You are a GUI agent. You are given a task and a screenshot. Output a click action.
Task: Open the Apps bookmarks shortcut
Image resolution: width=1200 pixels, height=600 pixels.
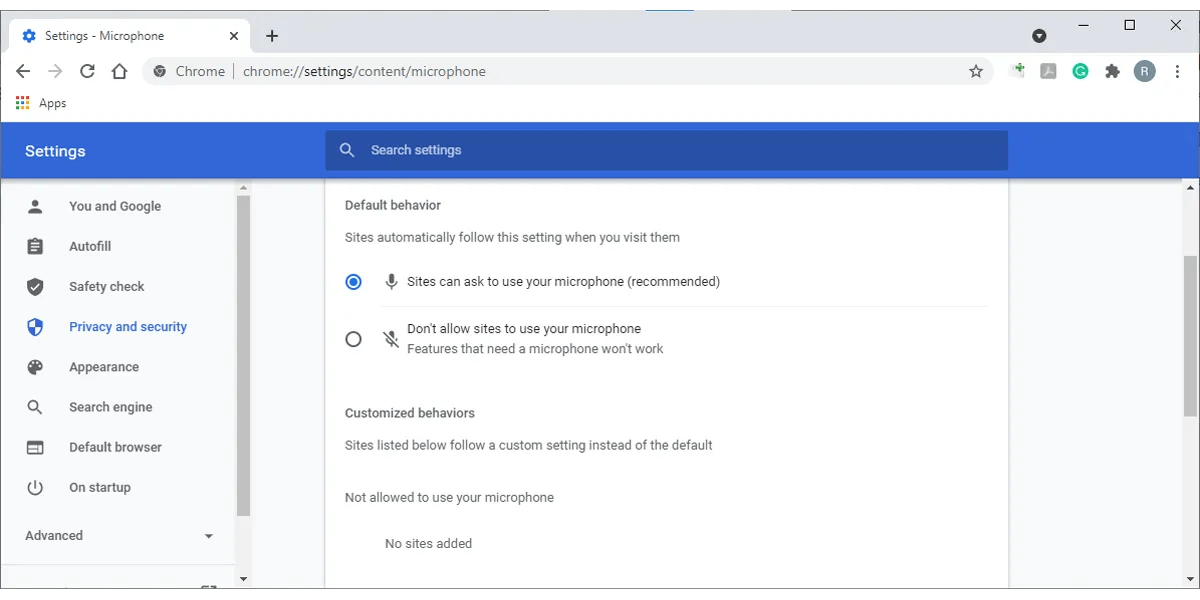[41, 102]
